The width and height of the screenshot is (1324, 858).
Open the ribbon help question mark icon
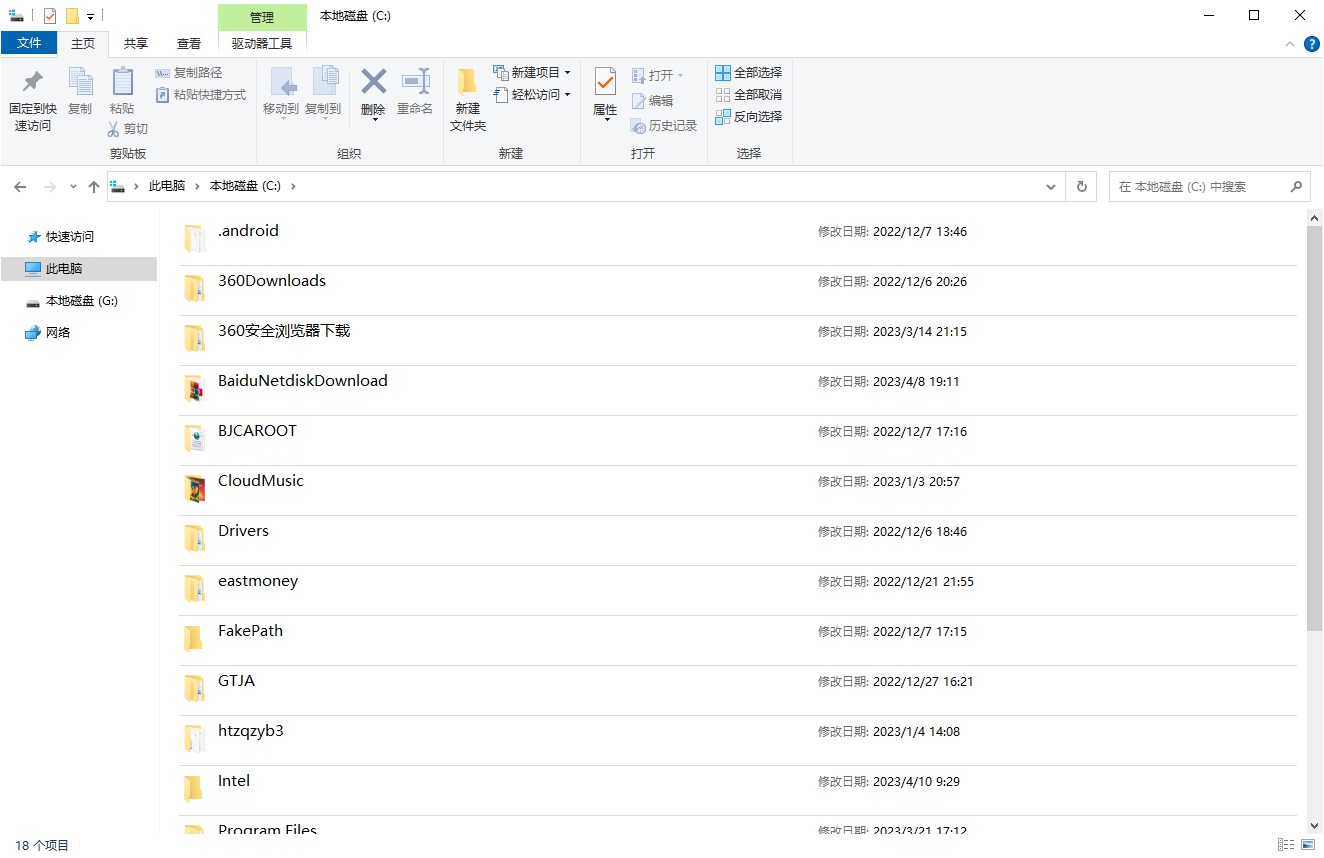[1312, 44]
